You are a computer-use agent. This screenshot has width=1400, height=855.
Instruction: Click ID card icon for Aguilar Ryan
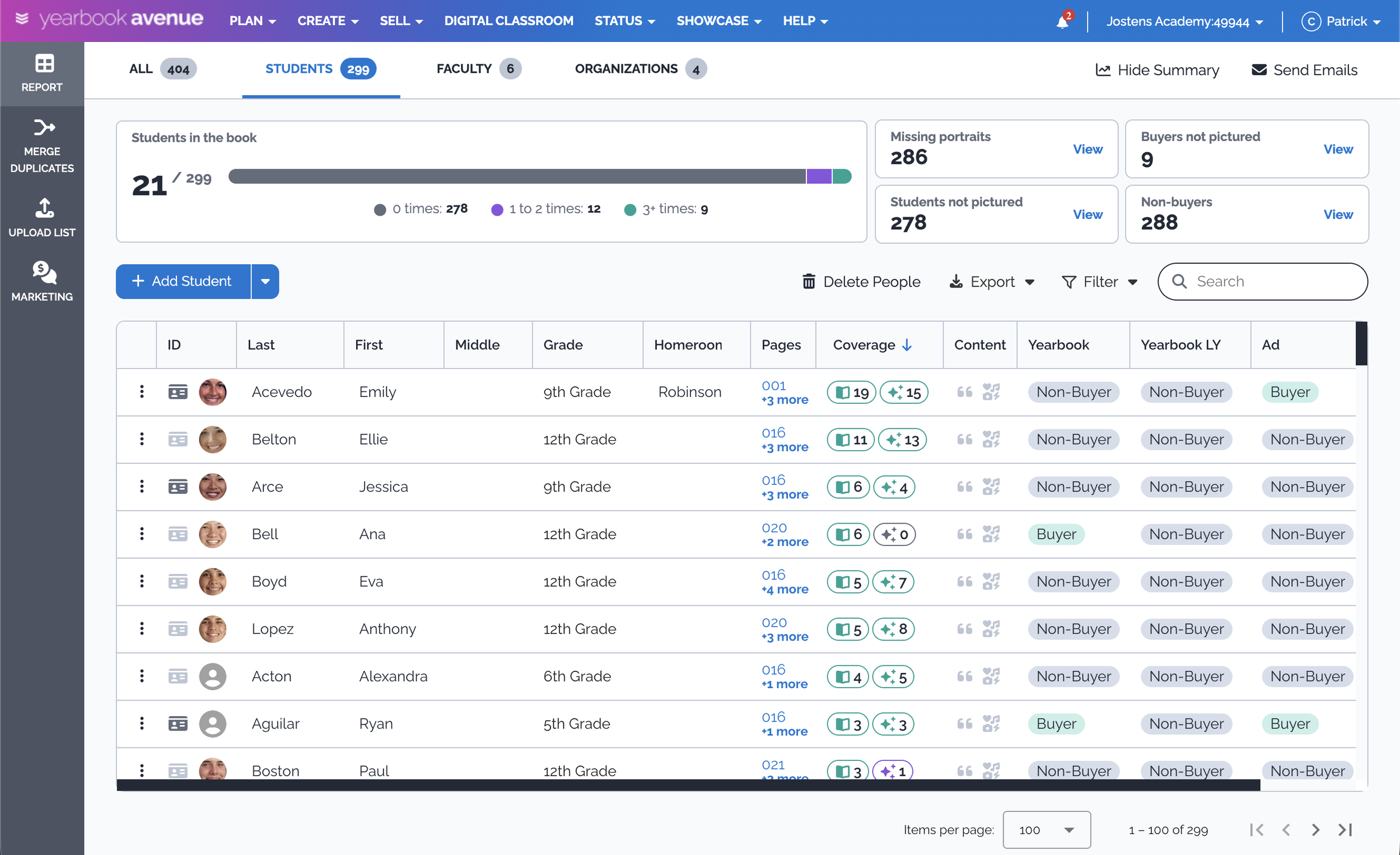click(178, 724)
